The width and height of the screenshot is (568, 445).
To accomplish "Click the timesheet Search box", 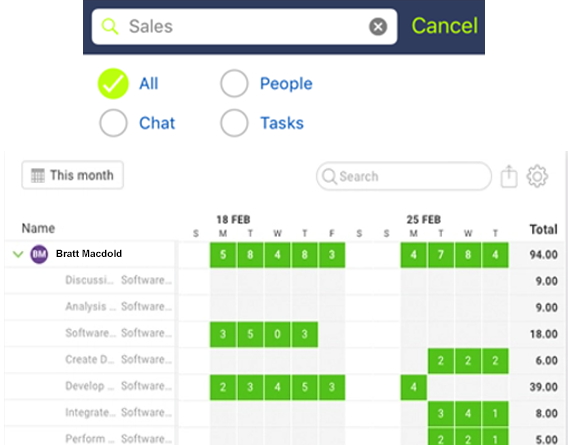I will (x=404, y=176).
